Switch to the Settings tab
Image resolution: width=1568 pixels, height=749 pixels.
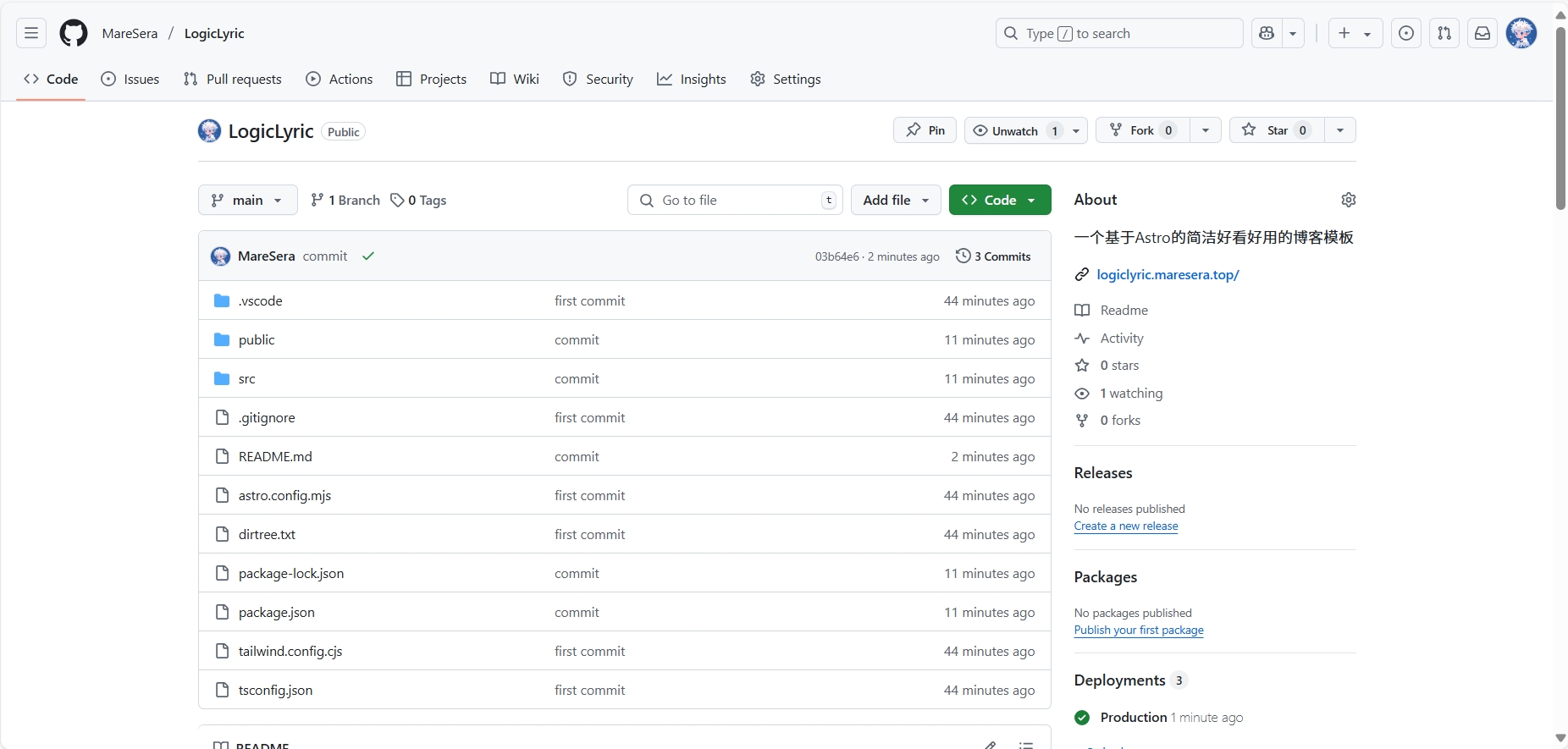(x=786, y=79)
